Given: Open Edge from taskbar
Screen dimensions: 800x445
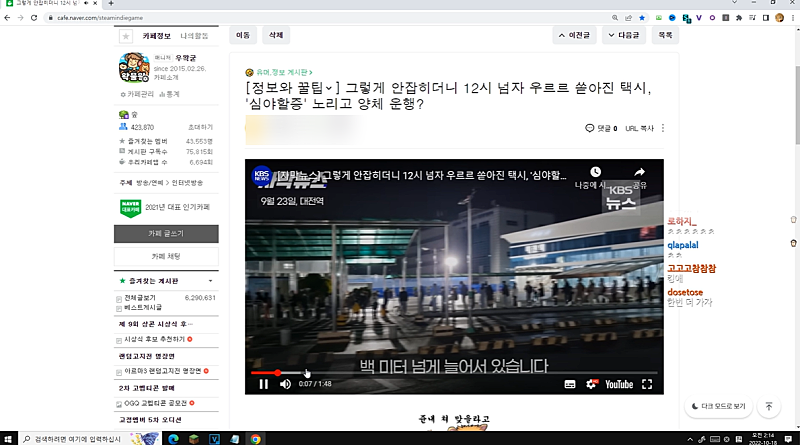Looking at the screenshot, I should pyautogui.click(x=173, y=439).
